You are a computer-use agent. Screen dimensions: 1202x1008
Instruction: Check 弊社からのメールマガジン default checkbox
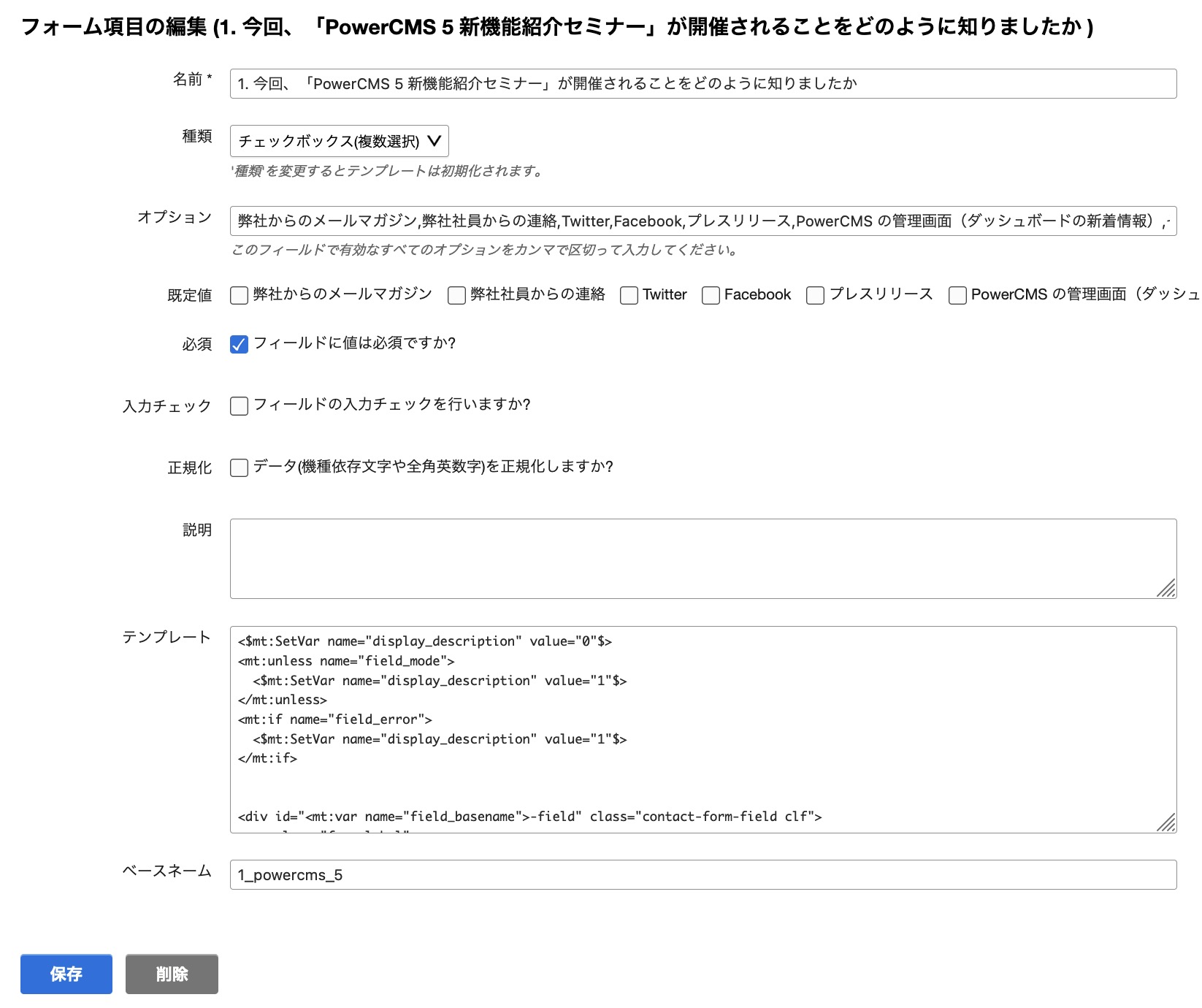point(239,295)
